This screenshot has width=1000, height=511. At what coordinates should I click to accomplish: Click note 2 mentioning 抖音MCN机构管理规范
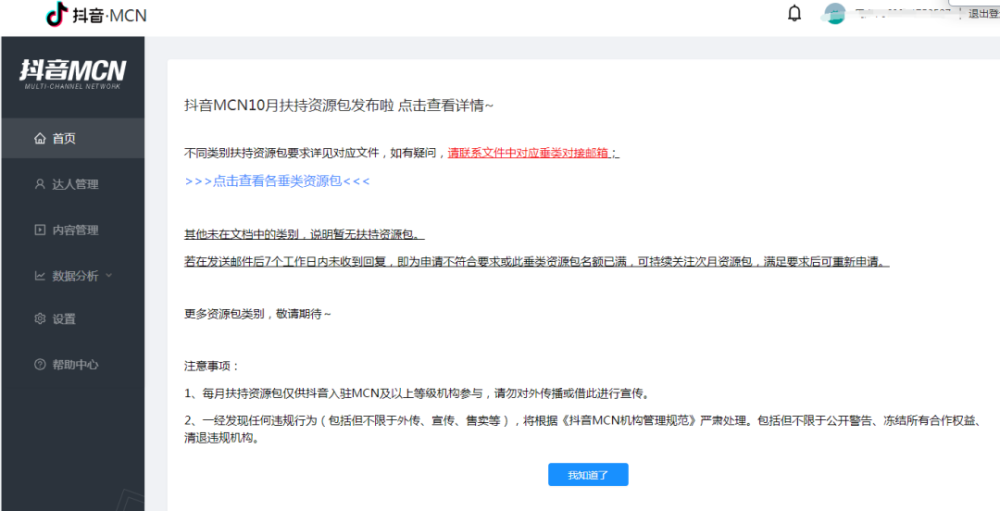tap(582, 429)
